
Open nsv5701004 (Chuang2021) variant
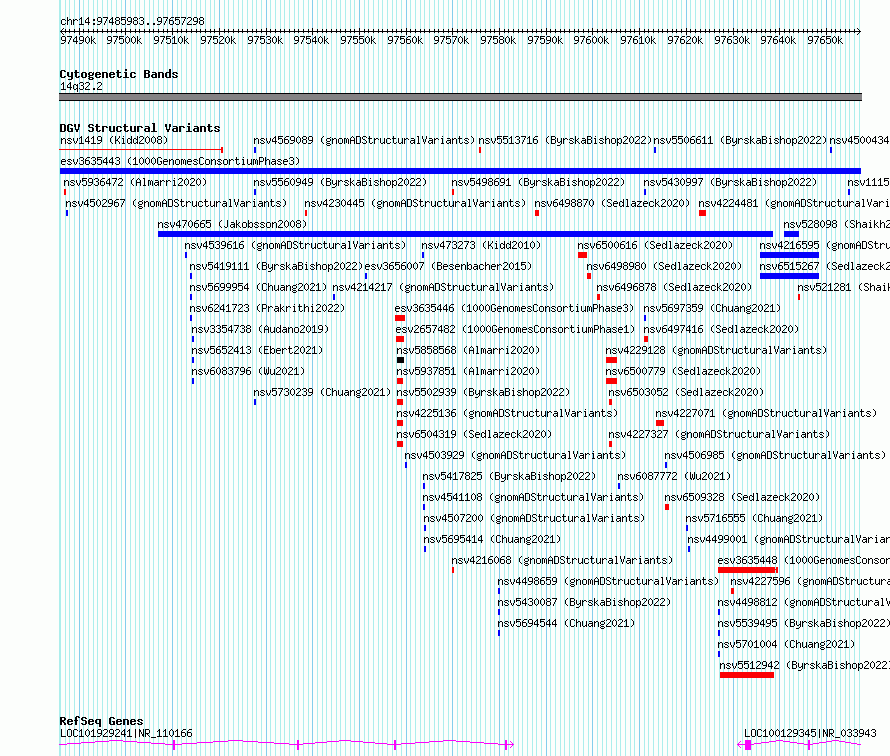click(786, 644)
